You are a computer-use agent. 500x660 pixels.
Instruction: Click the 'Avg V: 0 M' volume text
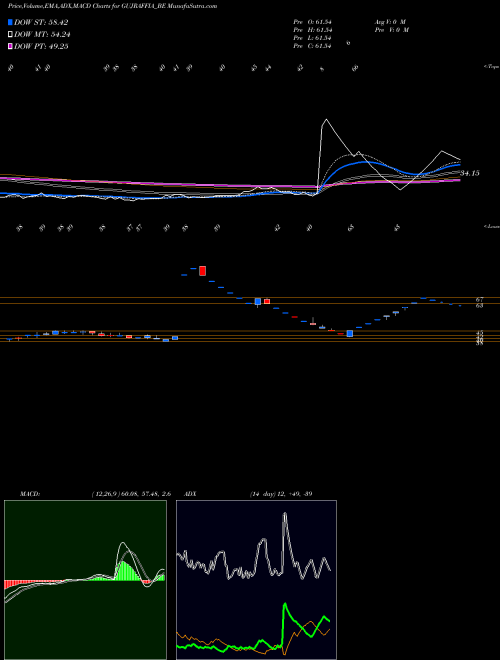click(390, 22)
